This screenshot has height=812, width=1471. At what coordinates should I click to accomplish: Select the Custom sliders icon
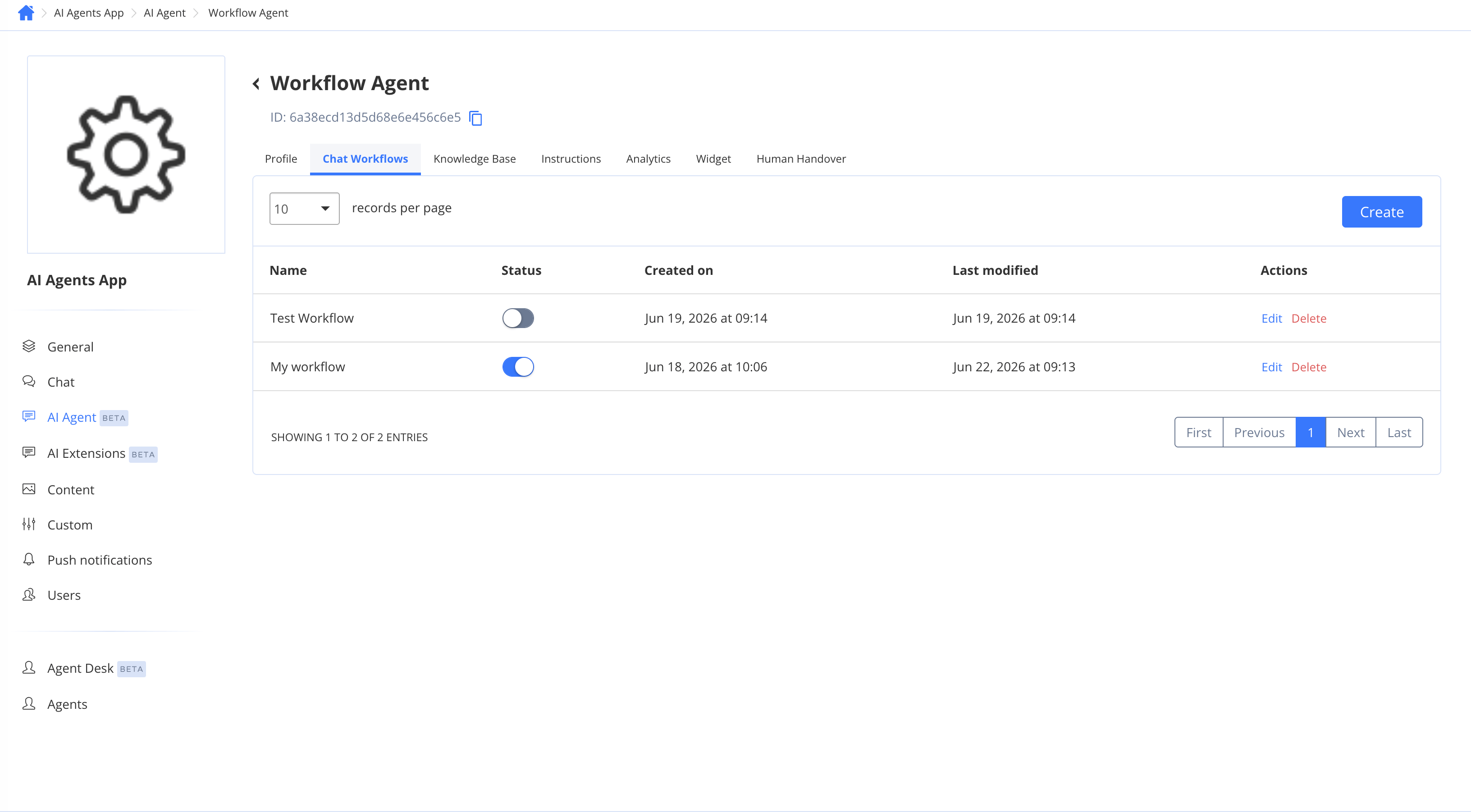pyautogui.click(x=29, y=524)
